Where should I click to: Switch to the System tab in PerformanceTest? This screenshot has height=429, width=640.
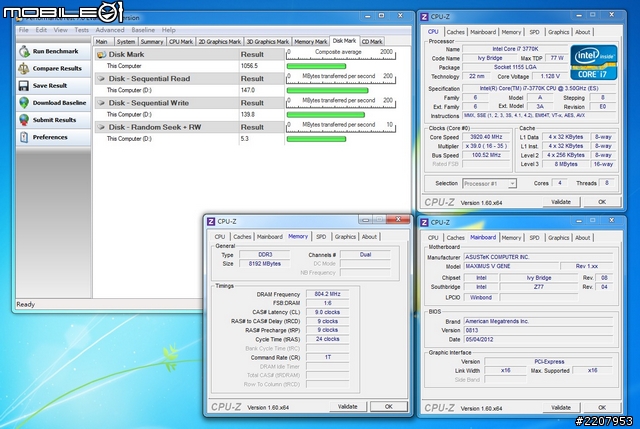tap(126, 42)
